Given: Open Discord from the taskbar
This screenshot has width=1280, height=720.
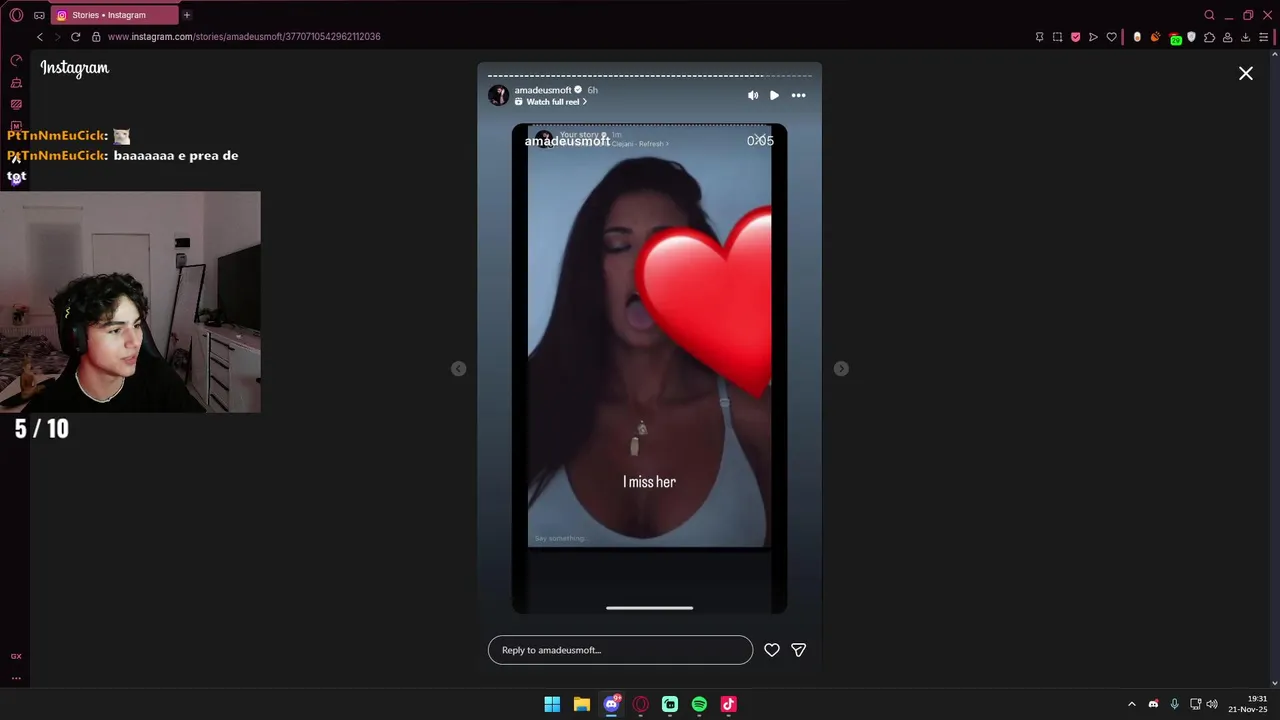Looking at the screenshot, I should 611,704.
